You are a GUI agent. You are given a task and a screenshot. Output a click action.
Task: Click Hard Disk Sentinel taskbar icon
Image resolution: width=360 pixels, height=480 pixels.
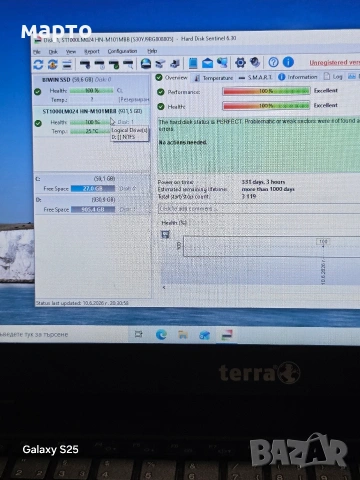click(227, 335)
